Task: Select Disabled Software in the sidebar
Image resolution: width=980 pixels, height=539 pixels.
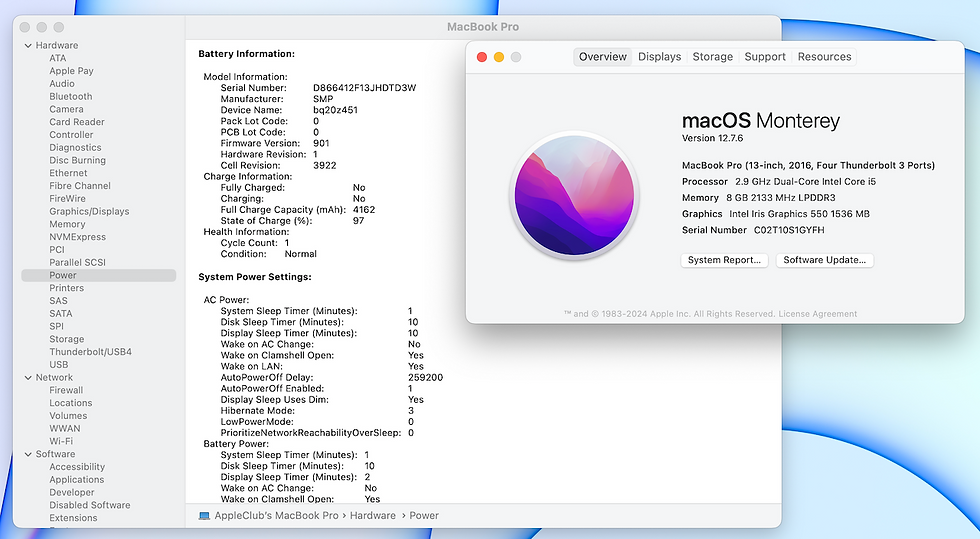Action: coord(90,505)
